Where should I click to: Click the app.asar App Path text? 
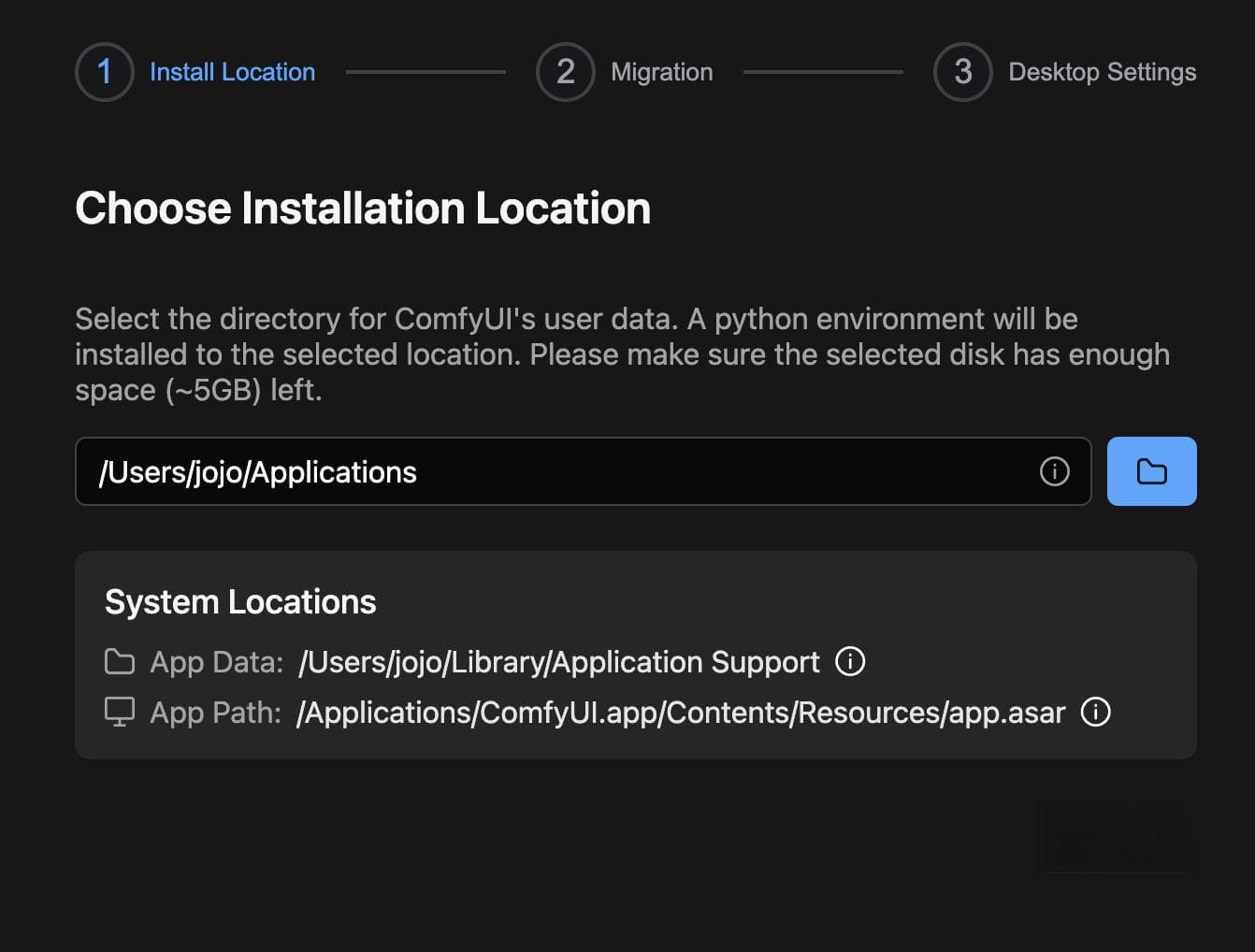click(x=681, y=713)
